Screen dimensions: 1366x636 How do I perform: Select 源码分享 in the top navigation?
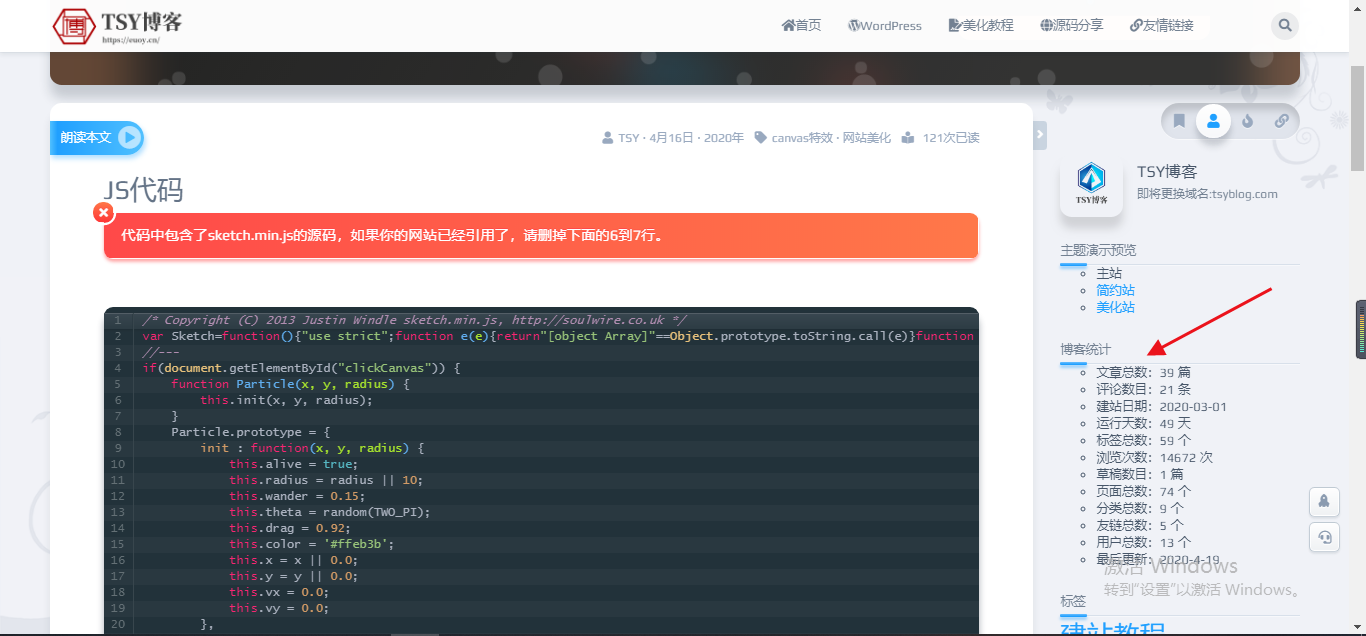pyautogui.click(x=1071, y=26)
